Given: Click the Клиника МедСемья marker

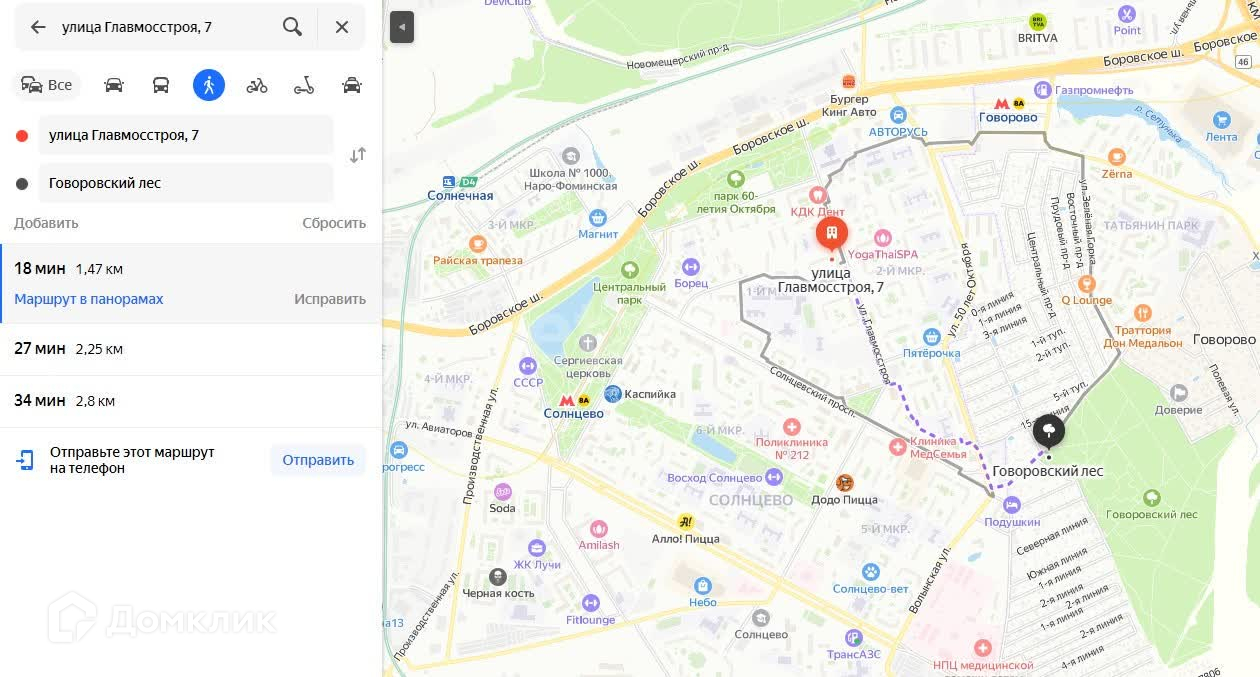Looking at the screenshot, I should [897, 447].
